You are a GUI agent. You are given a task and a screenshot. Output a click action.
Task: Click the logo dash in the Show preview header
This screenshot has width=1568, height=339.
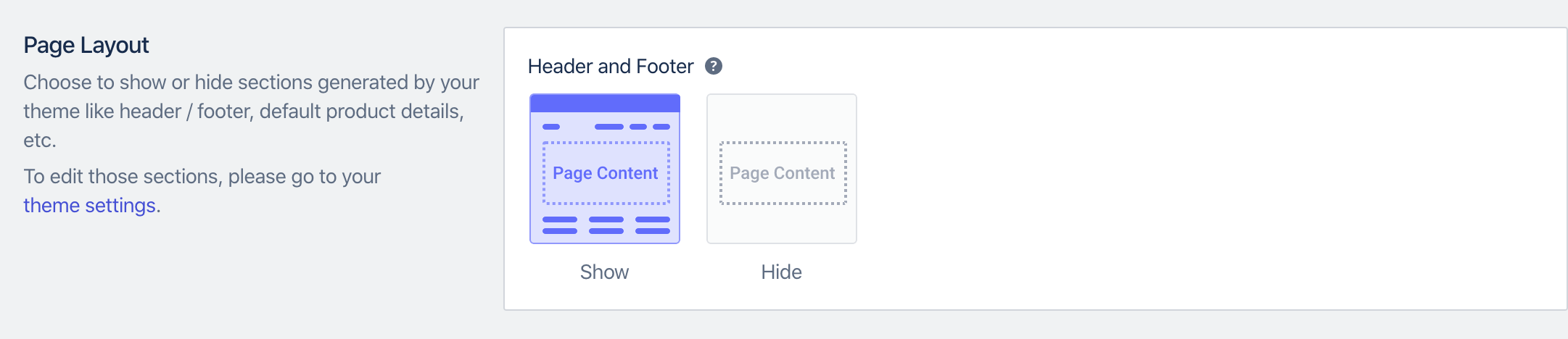pyautogui.click(x=551, y=127)
